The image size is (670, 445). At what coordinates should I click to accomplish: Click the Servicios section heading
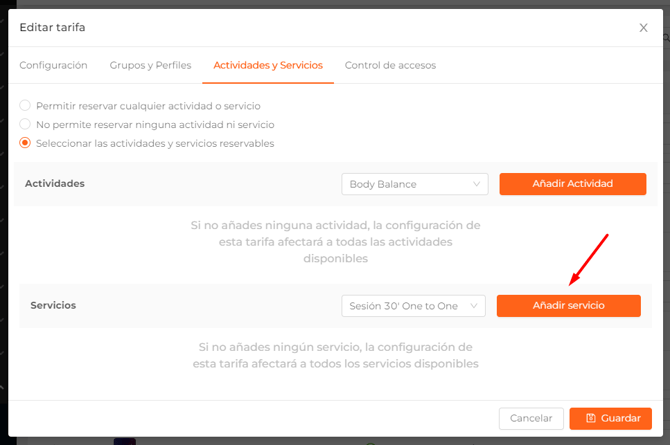click(x=53, y=305)
